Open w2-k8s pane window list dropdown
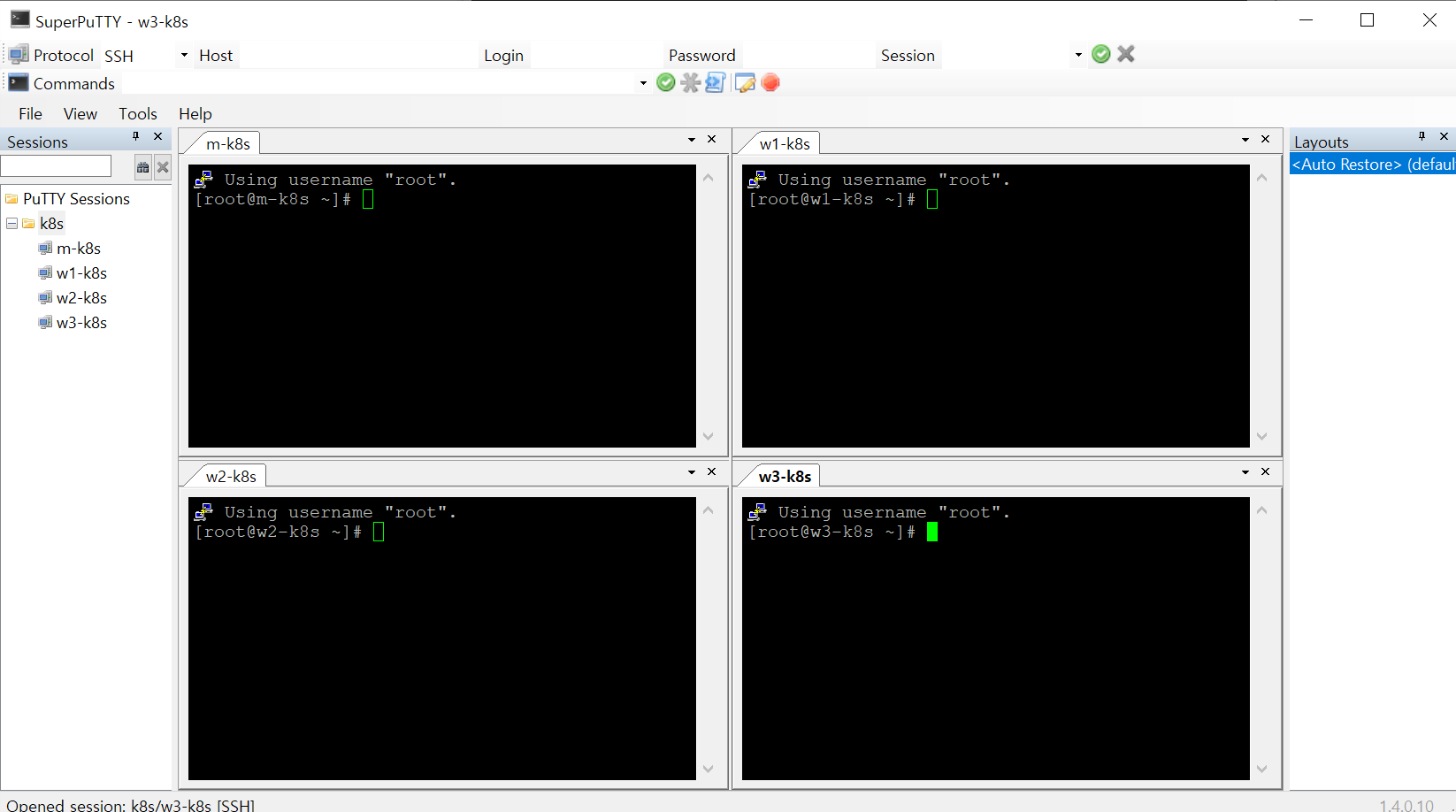The height and width of the screenshot is (812, 1456). 692,472
